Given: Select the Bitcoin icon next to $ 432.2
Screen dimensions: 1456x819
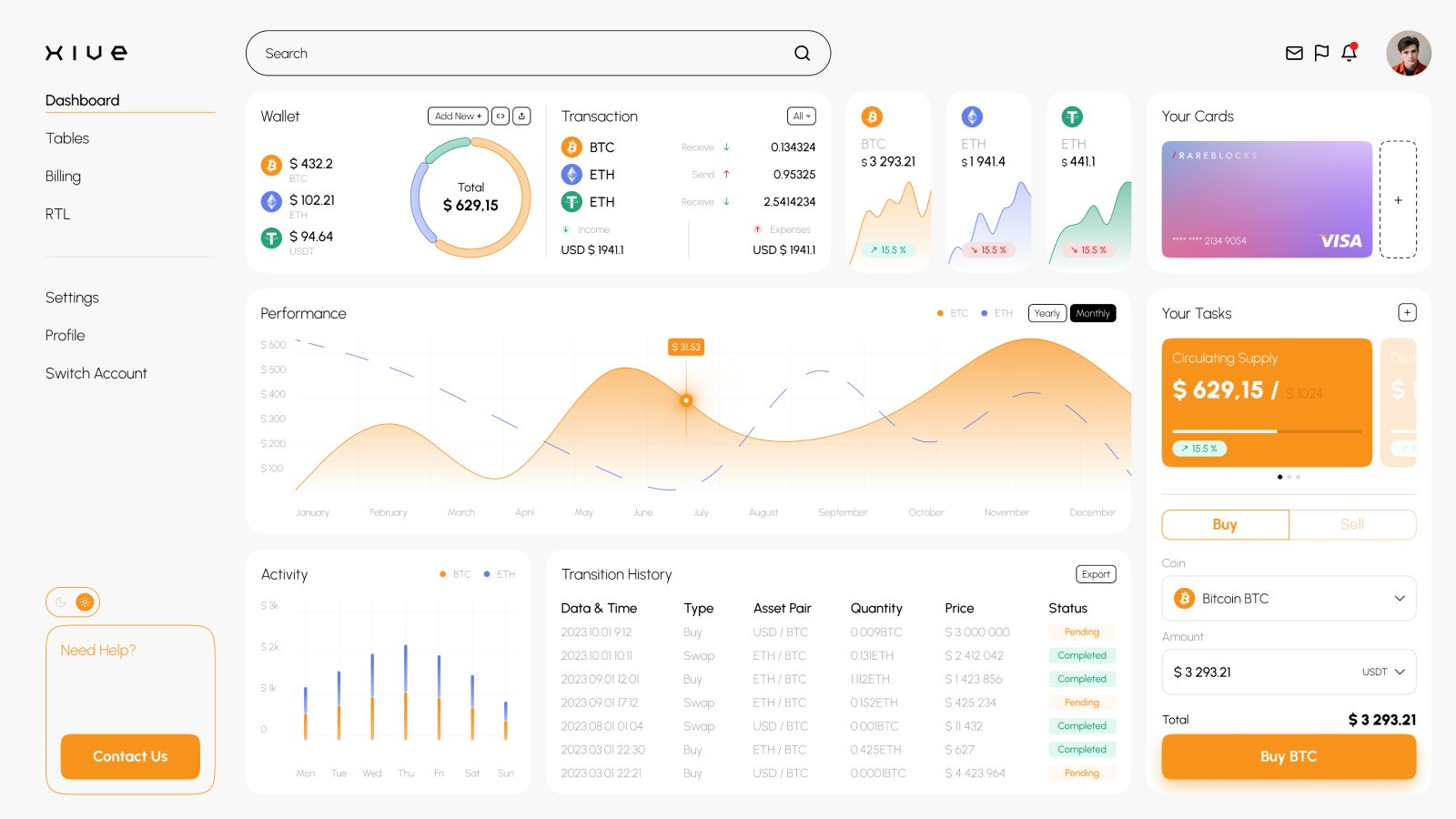Looking at the screenshot, I should click(x=271, y=165).
